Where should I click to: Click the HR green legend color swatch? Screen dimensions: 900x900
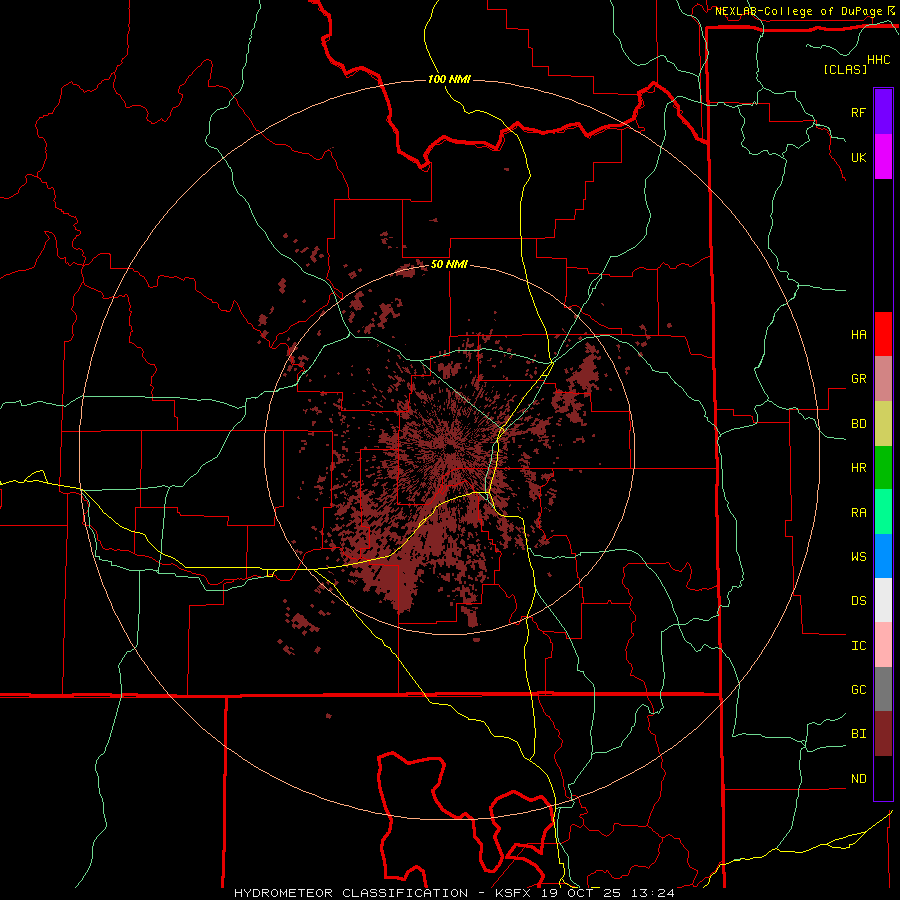pos(883,468)
